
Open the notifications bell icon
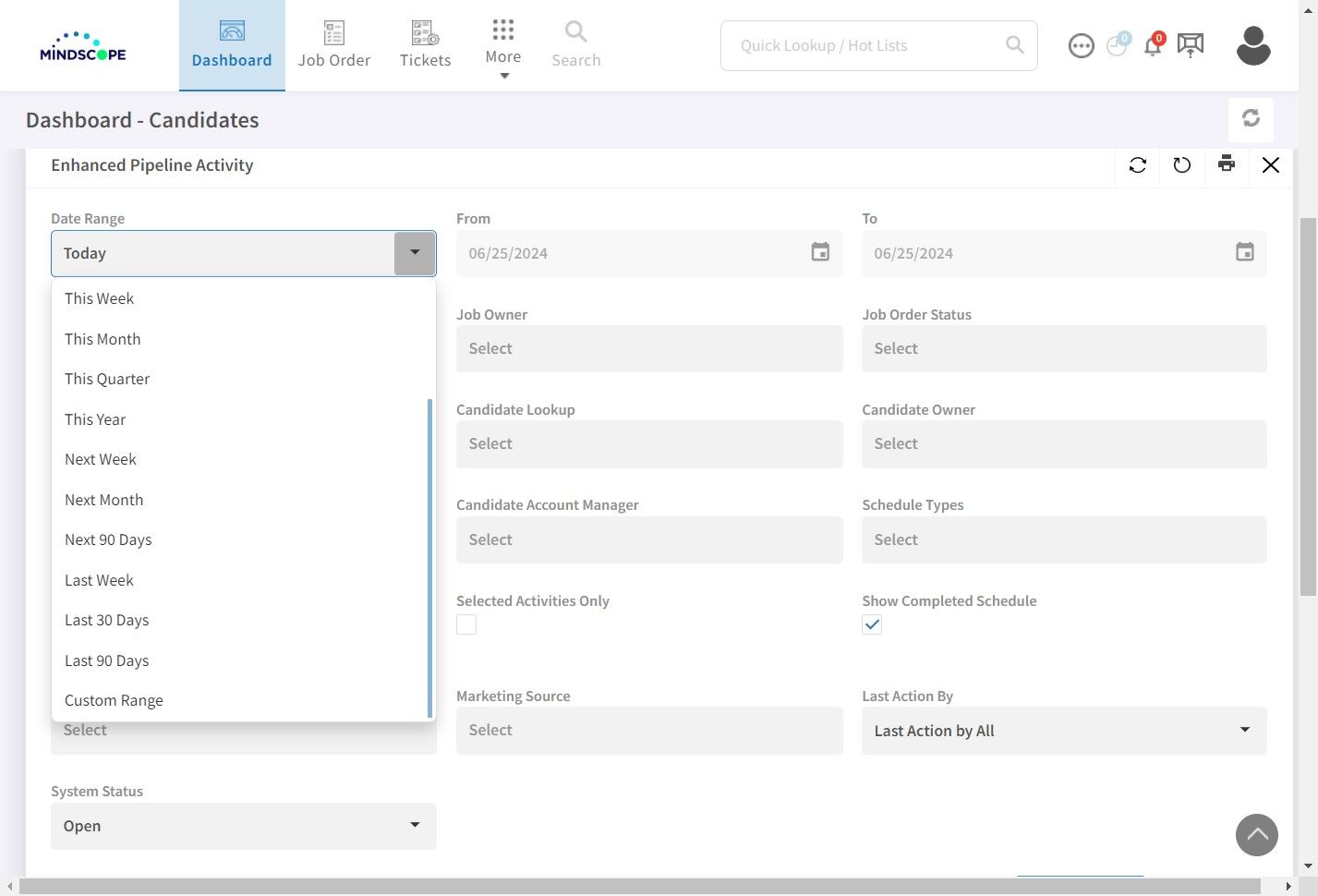coord(1153,45)
